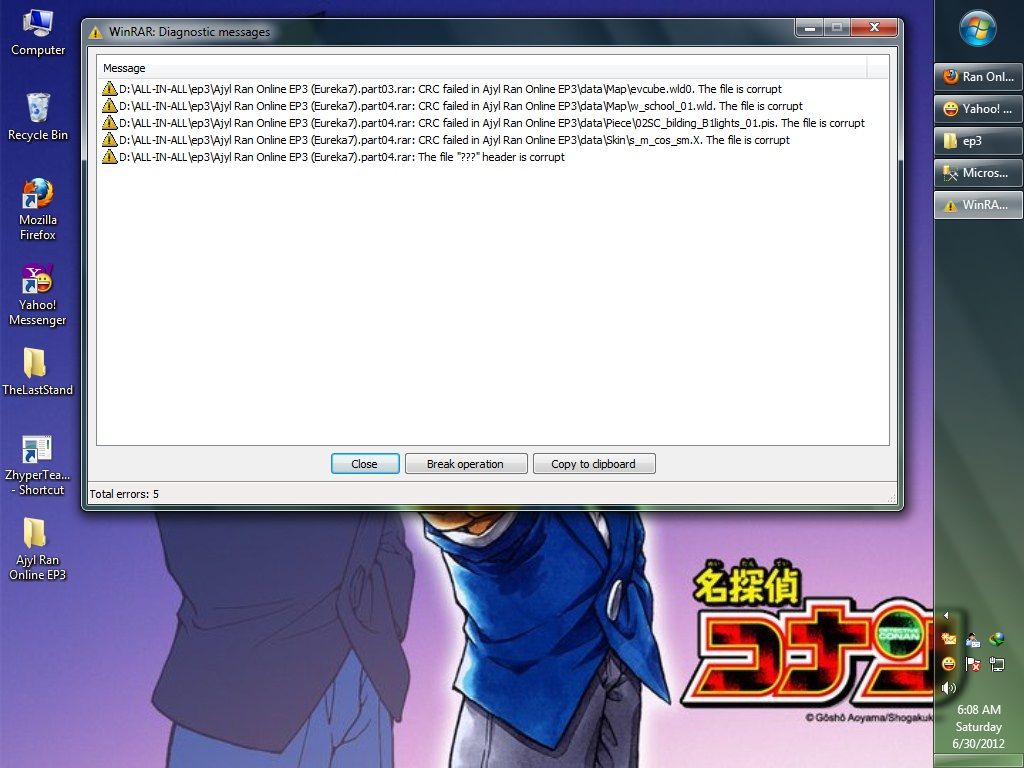Switch to Ran Online Firefox taskbar item
The width and height of the screenshot is (1024, 768).
tap(978, 77)
